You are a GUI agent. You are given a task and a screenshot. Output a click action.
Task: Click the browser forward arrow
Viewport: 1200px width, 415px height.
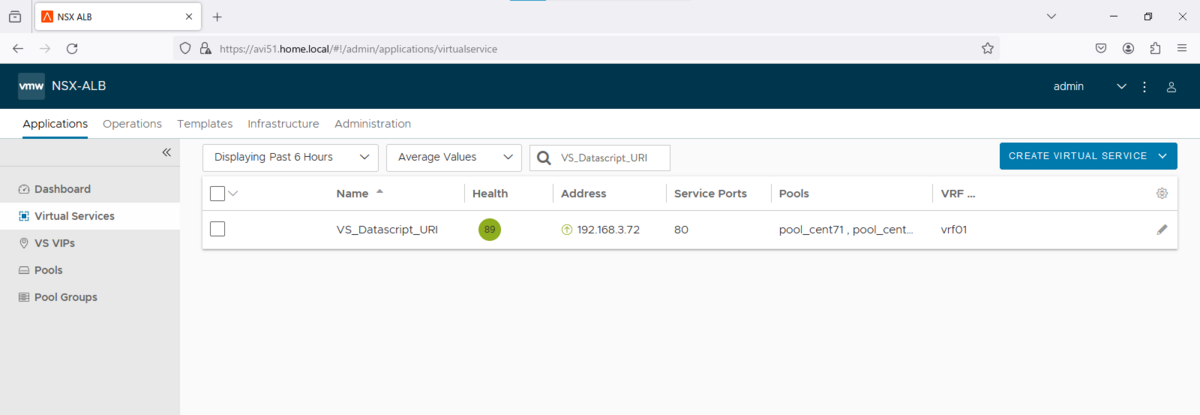click(45, 48)
